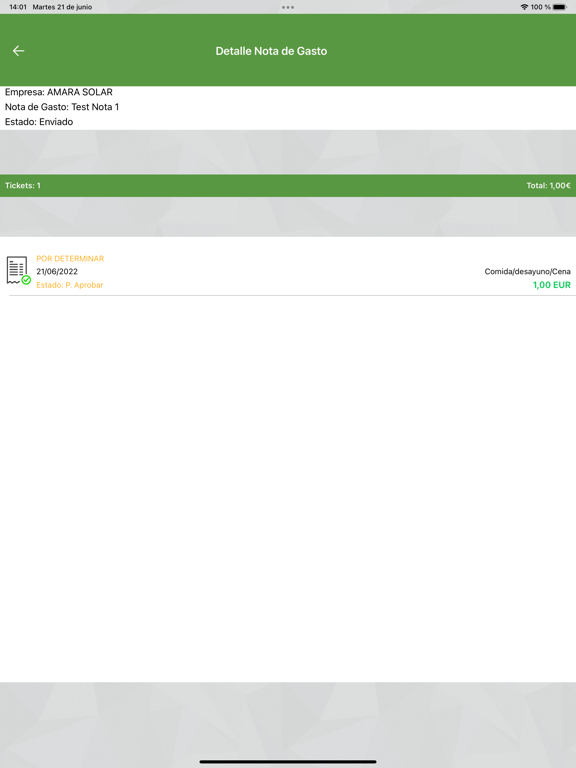Open the three-dot multitasking menu
576x768 pixels.
point(288,7)
